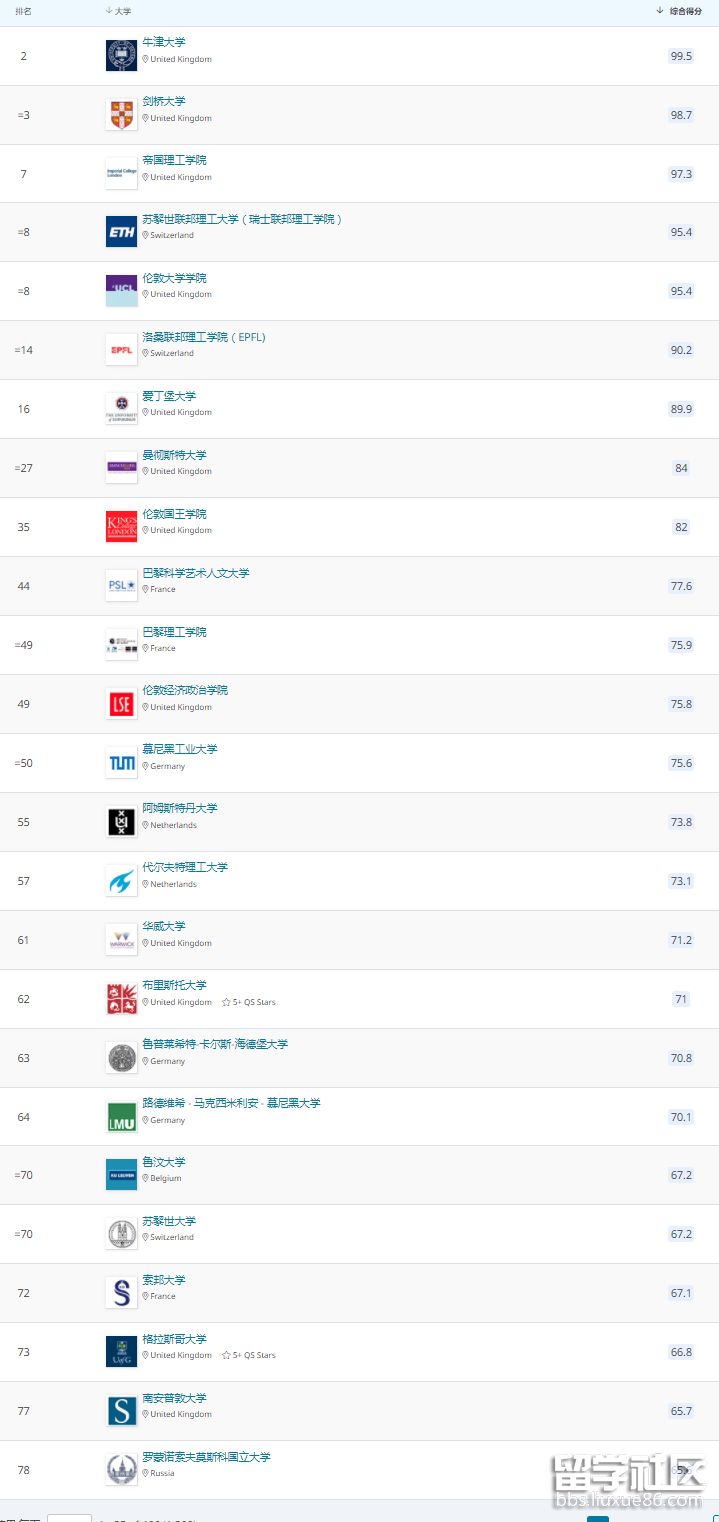Click the 5+ QS Stars badge for 布里斯托大学

[x=249, y=1002]
